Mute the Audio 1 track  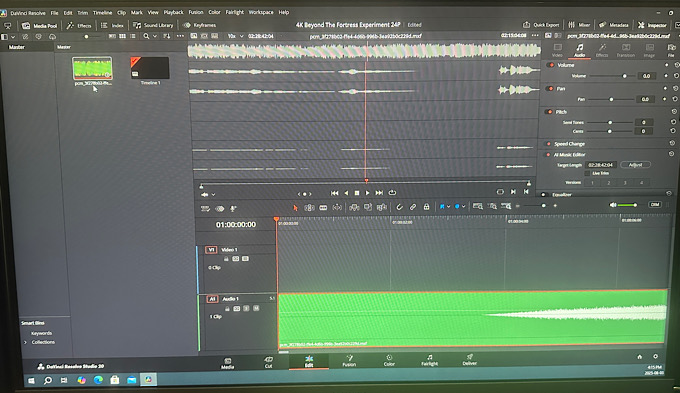256,308
